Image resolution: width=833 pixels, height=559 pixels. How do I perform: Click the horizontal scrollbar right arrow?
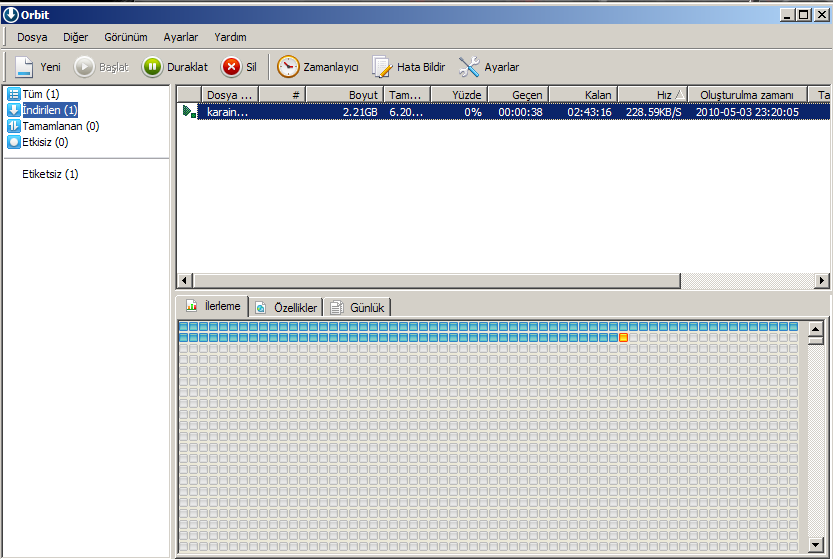point(822,281)
